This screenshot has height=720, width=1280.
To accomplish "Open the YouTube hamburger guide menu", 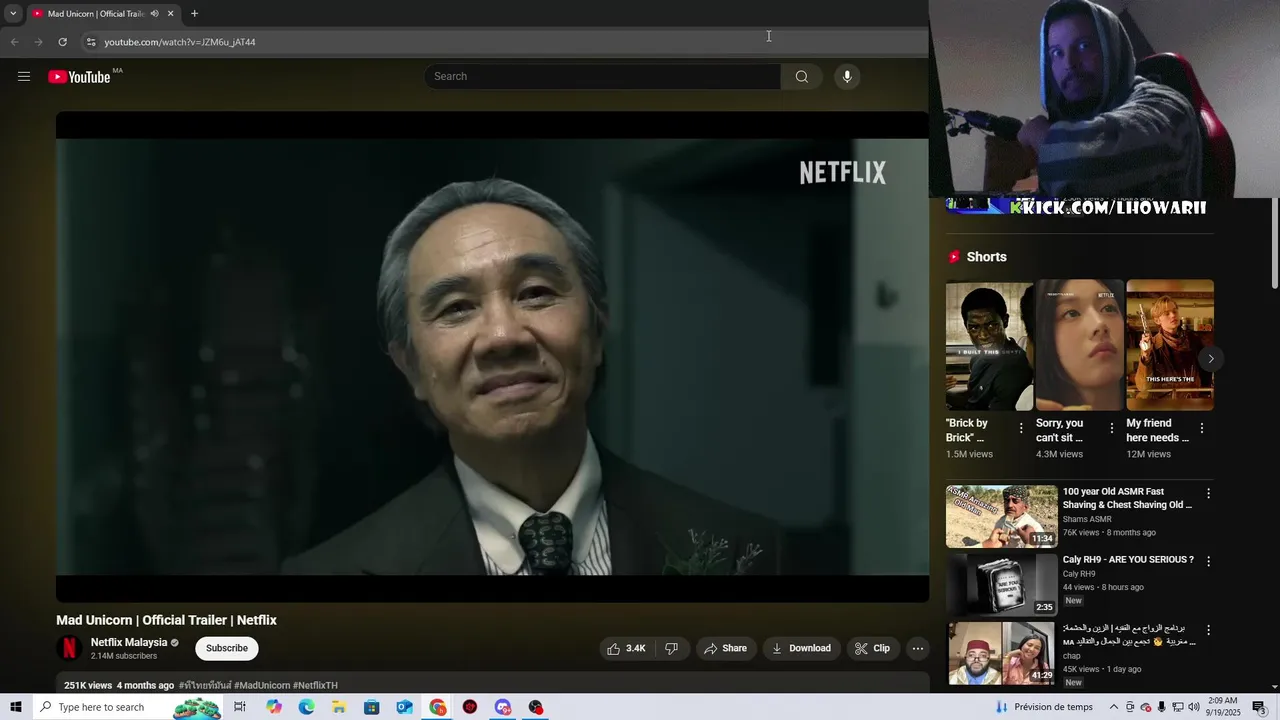I will [24, 77].
